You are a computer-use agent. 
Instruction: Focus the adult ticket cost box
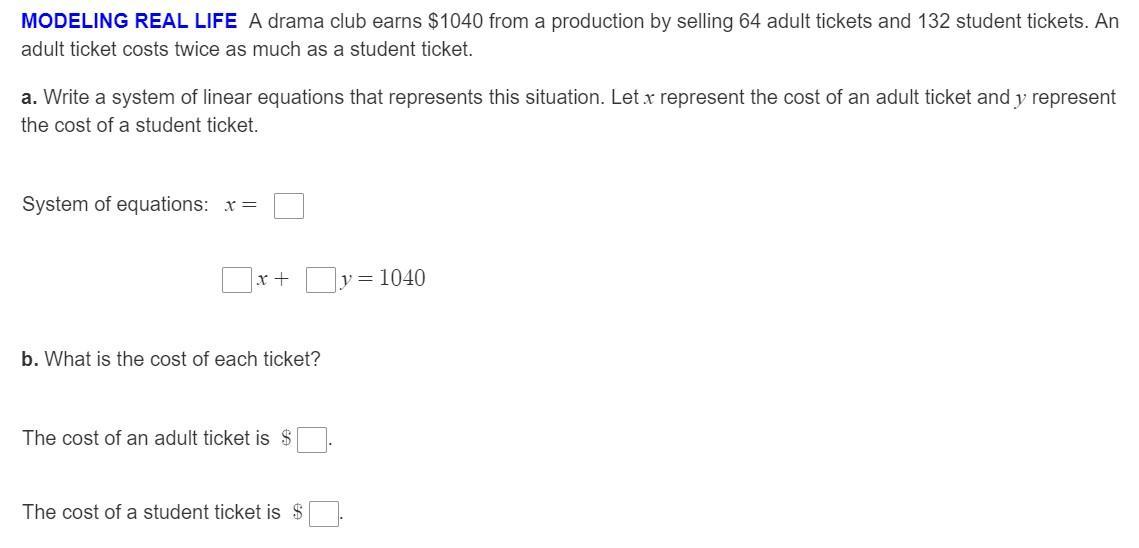[312, 440]
